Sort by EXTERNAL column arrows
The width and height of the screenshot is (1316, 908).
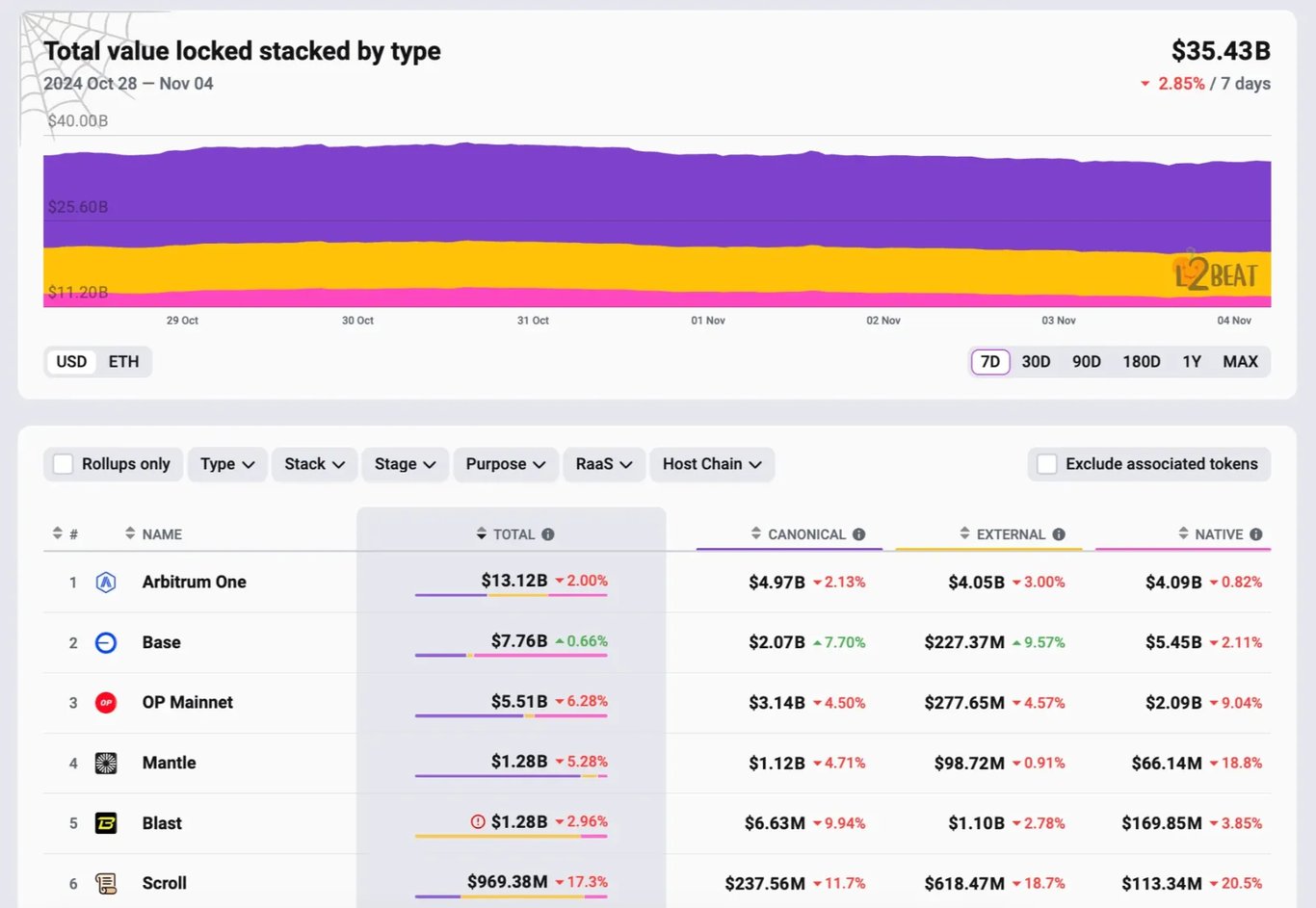coord(964,533)
